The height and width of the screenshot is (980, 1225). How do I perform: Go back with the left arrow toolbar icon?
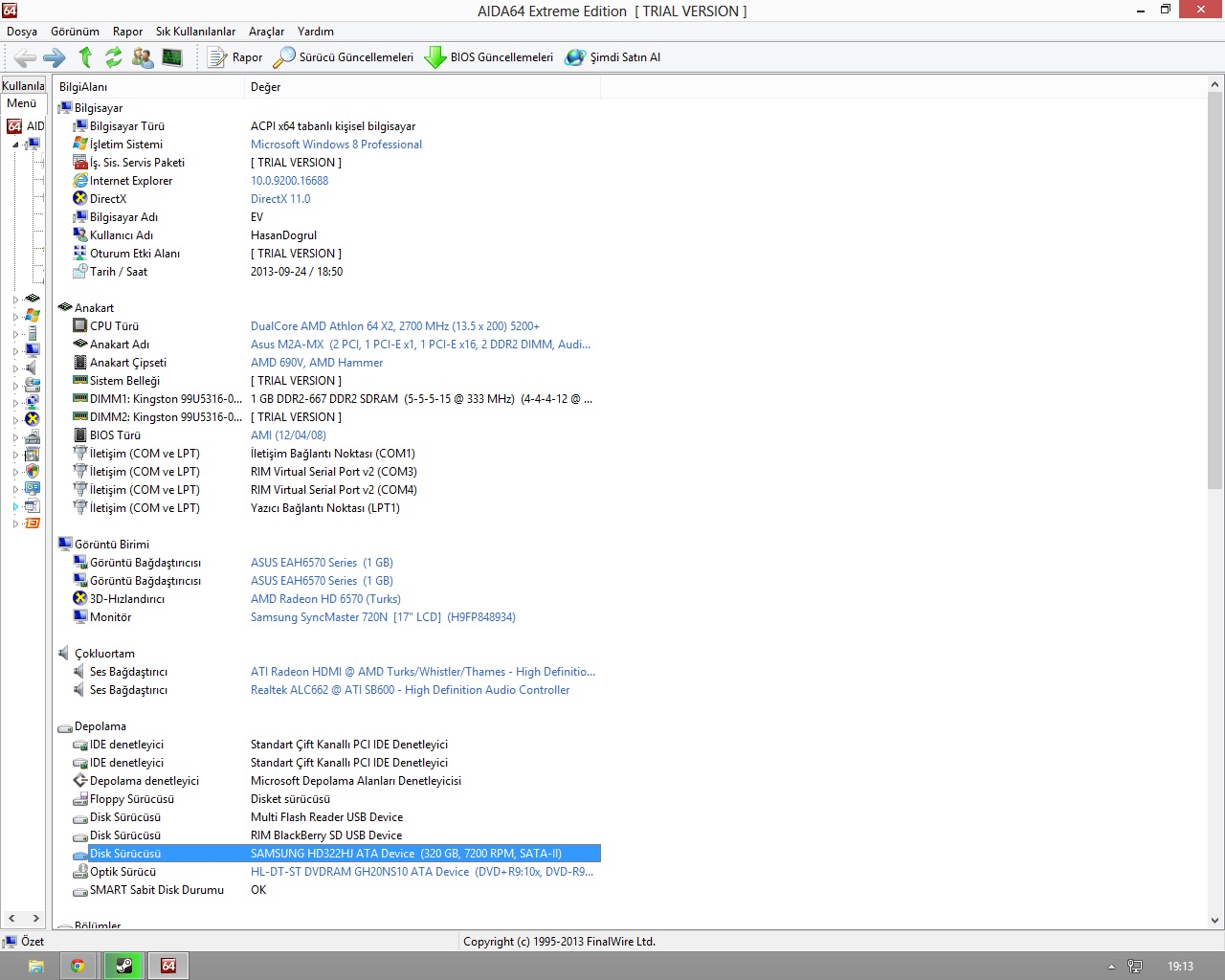click(26, 57)
